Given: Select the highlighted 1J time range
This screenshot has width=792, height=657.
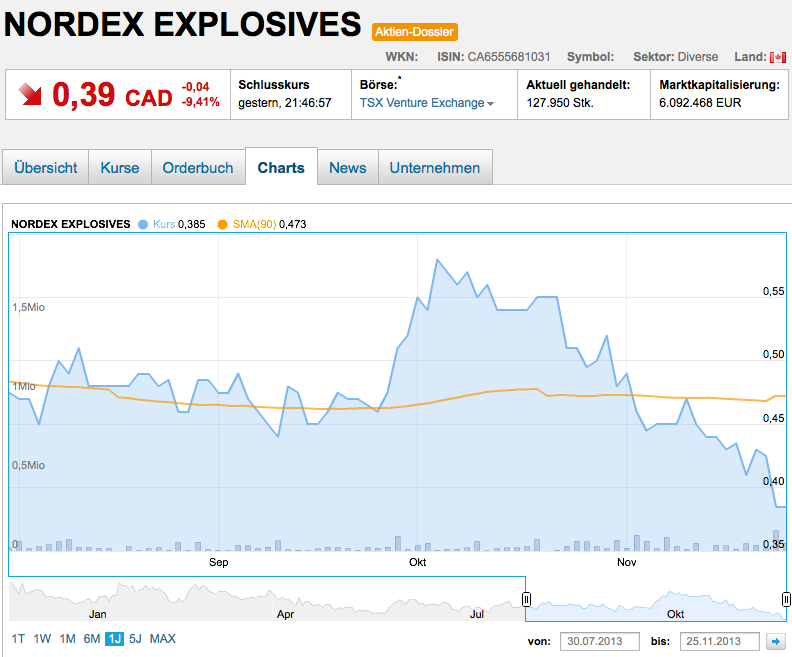Looking at the screenshot, I should [115, 639].
